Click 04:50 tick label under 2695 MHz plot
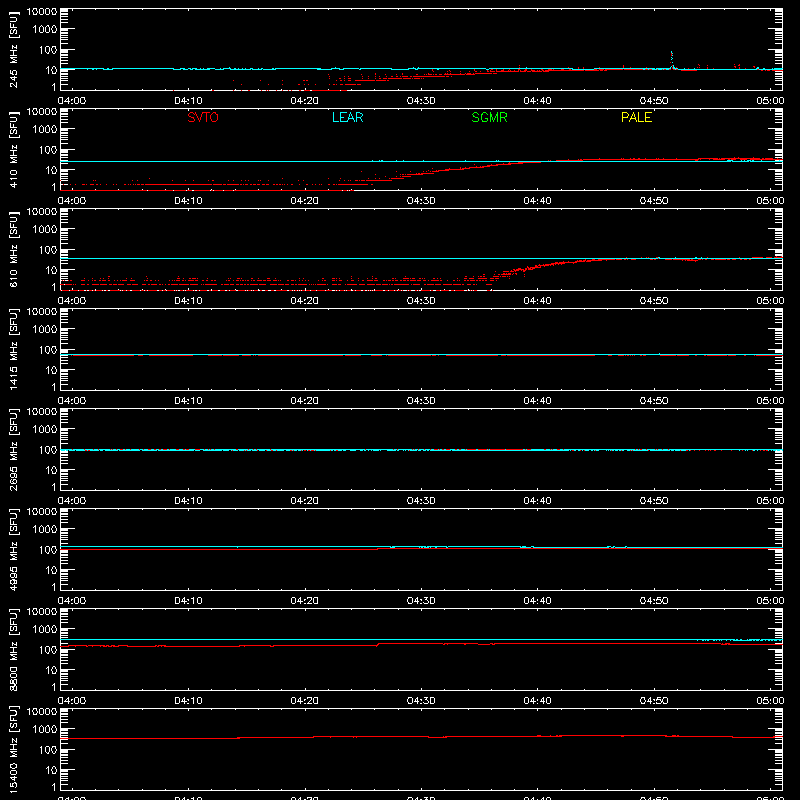 [x=654, y=501]
